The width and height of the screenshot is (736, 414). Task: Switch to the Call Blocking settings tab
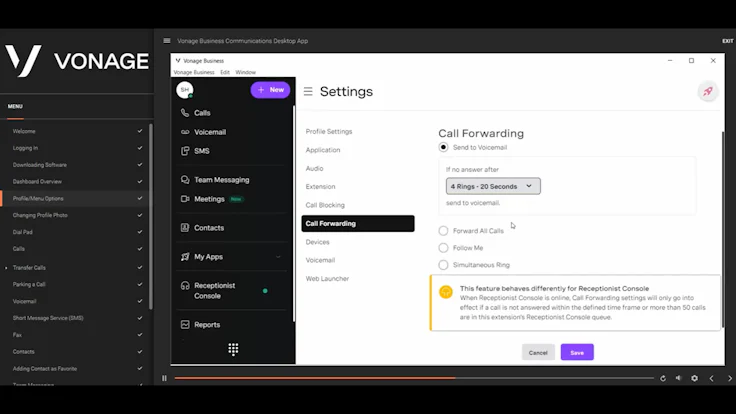coord(325,205)
